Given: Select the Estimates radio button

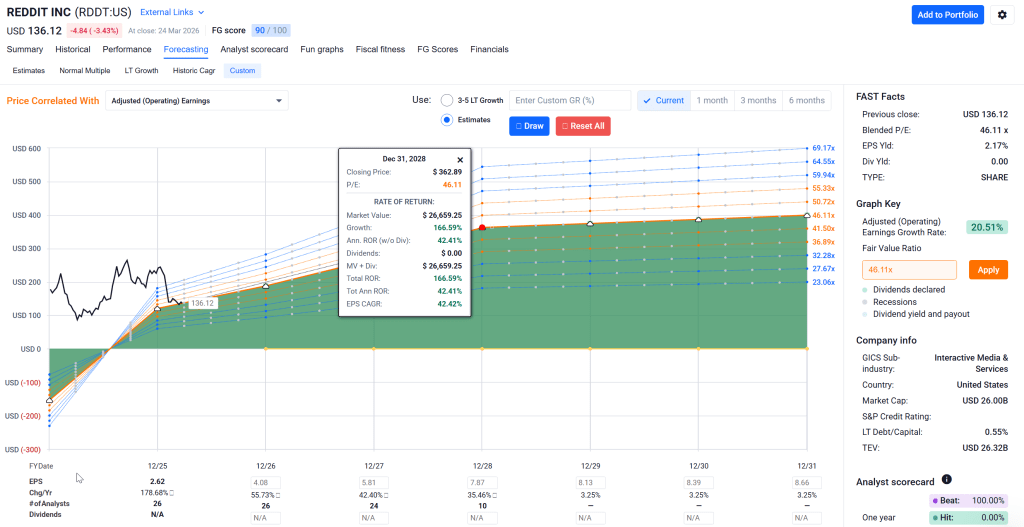Looking at the screenshot, I should tap(447, 120).
